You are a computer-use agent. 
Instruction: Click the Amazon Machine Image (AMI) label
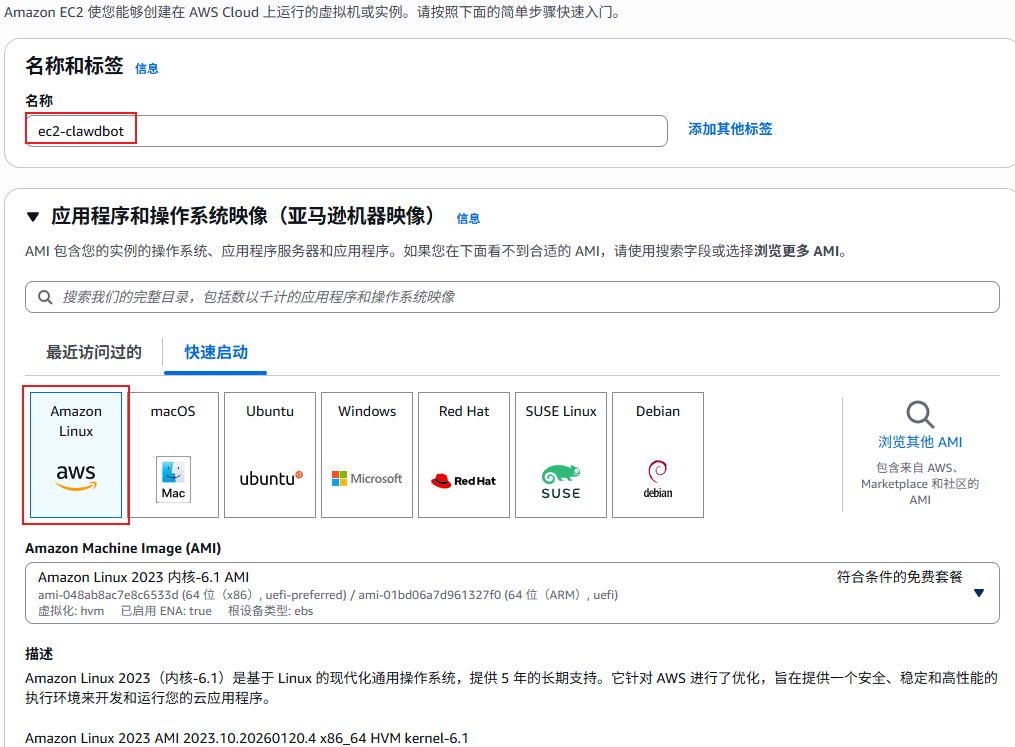pos(123,548)
